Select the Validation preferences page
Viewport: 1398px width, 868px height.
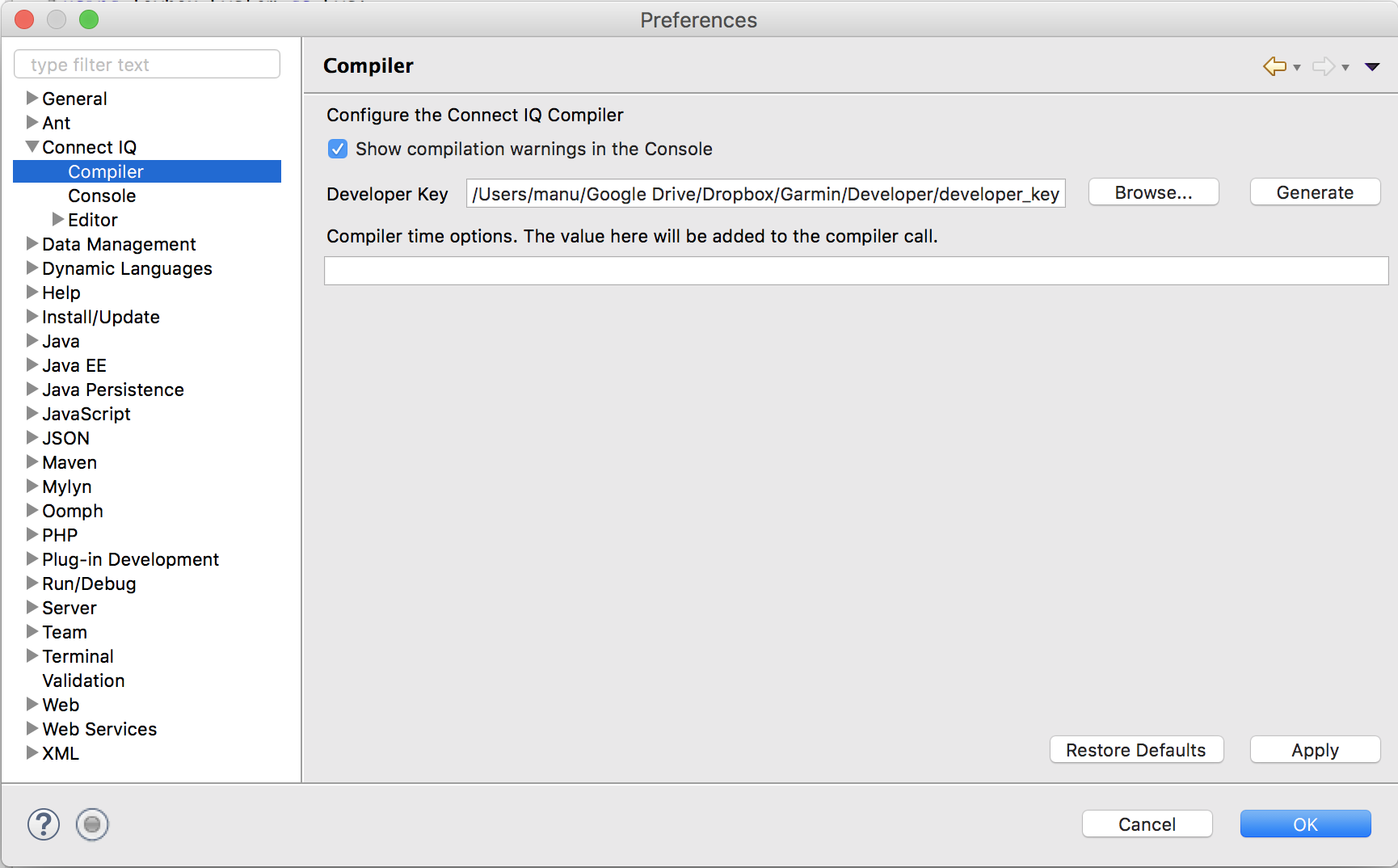[x=83, y=680]
